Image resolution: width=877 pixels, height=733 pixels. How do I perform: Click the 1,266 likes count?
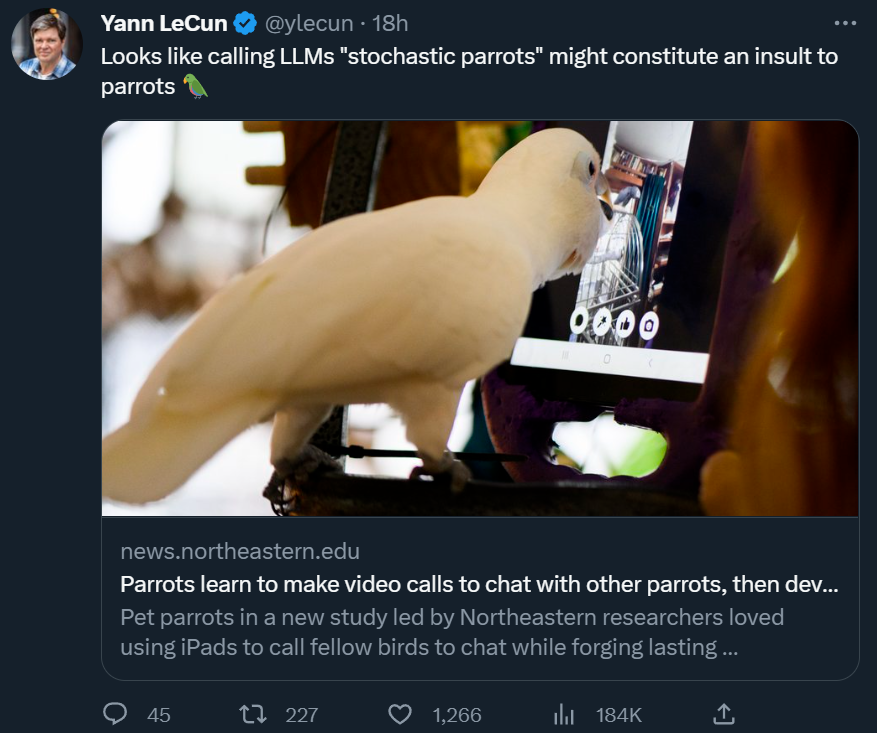[x=457, y=715]
